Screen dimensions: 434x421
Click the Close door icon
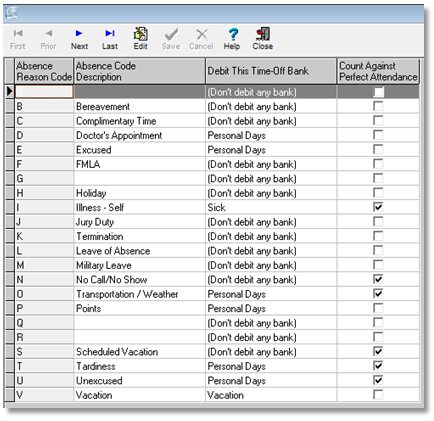263,34
